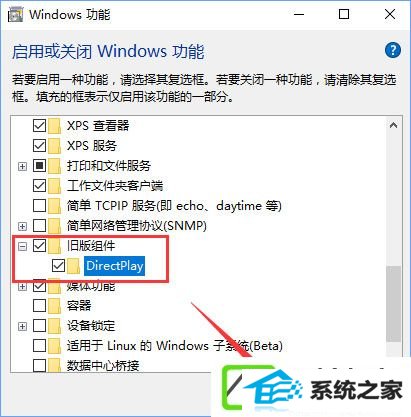The width and height of the screenshot is (411, 417).
Task: Click the folder icon next to 设备锁定
Action: (x=54, y=326)
